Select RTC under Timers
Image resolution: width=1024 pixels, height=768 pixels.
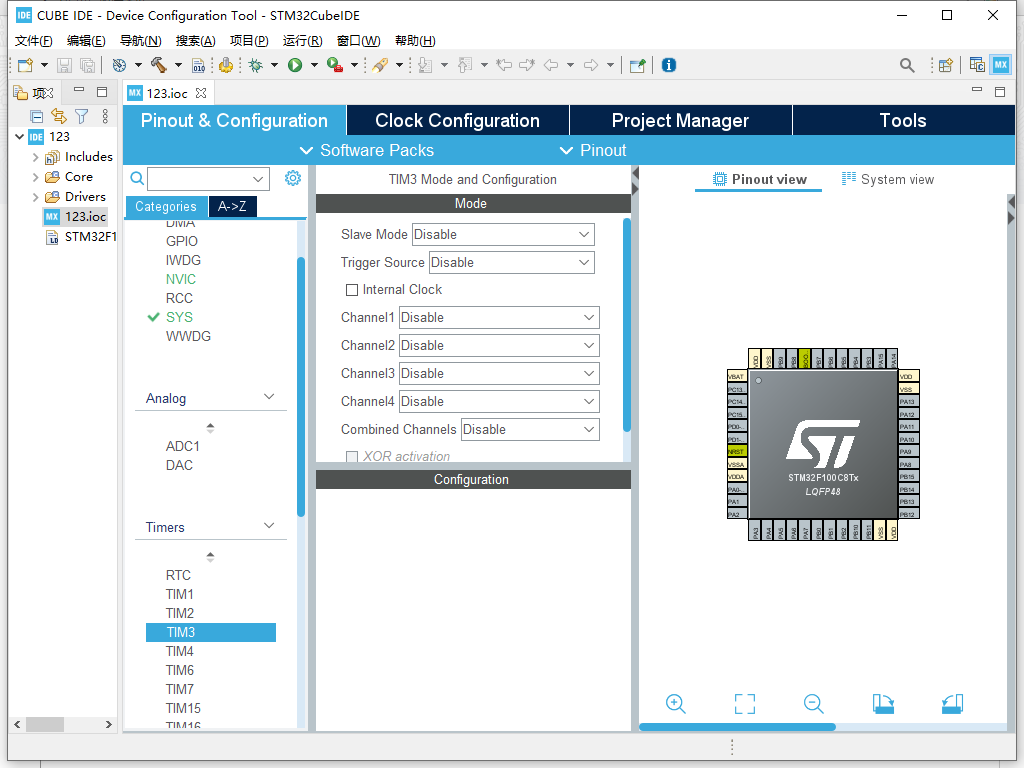[x=178, y=575]
